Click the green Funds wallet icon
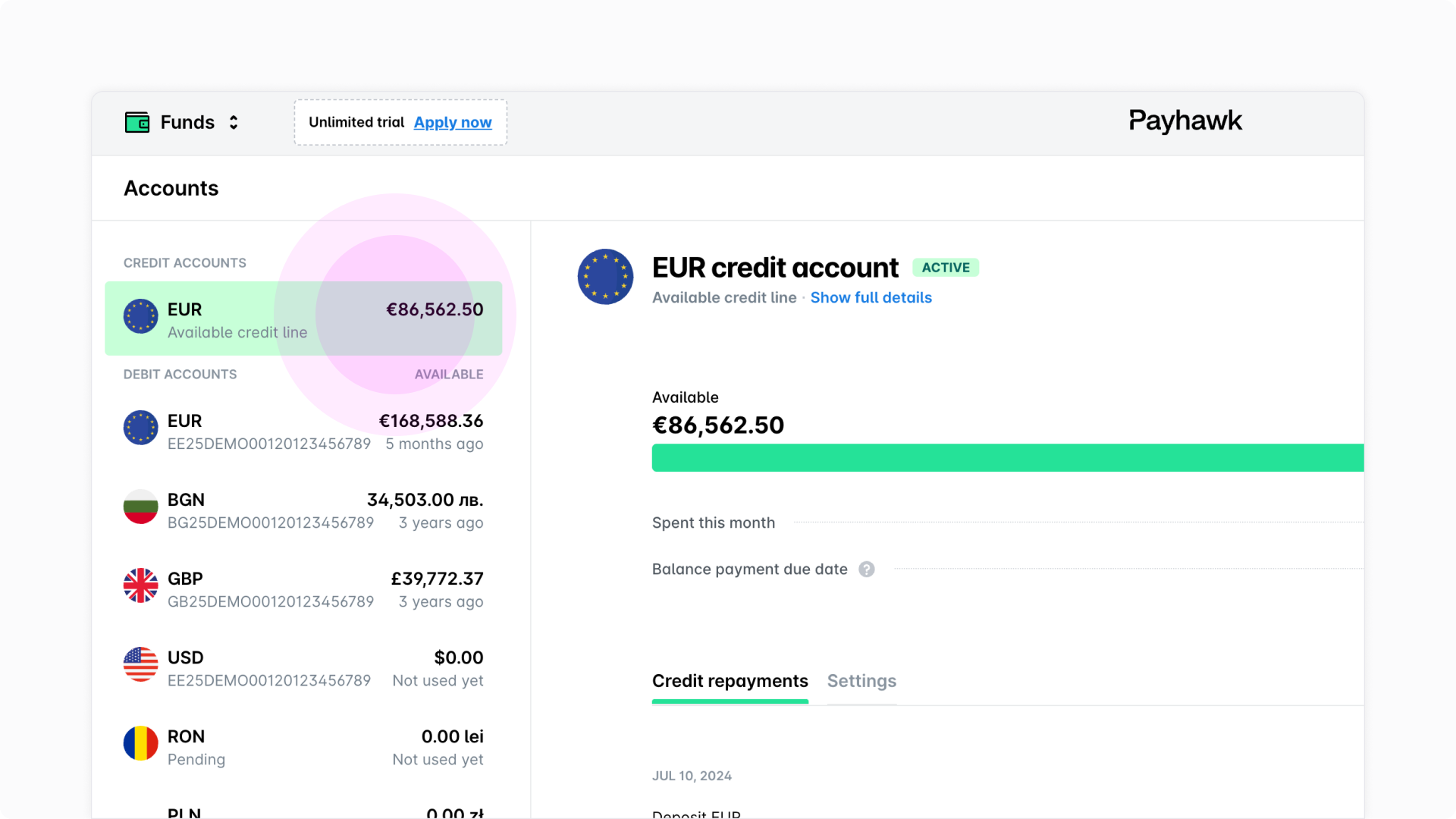Image resolution: width=1456 pixels, height=819 pixels. pos(137,122)
